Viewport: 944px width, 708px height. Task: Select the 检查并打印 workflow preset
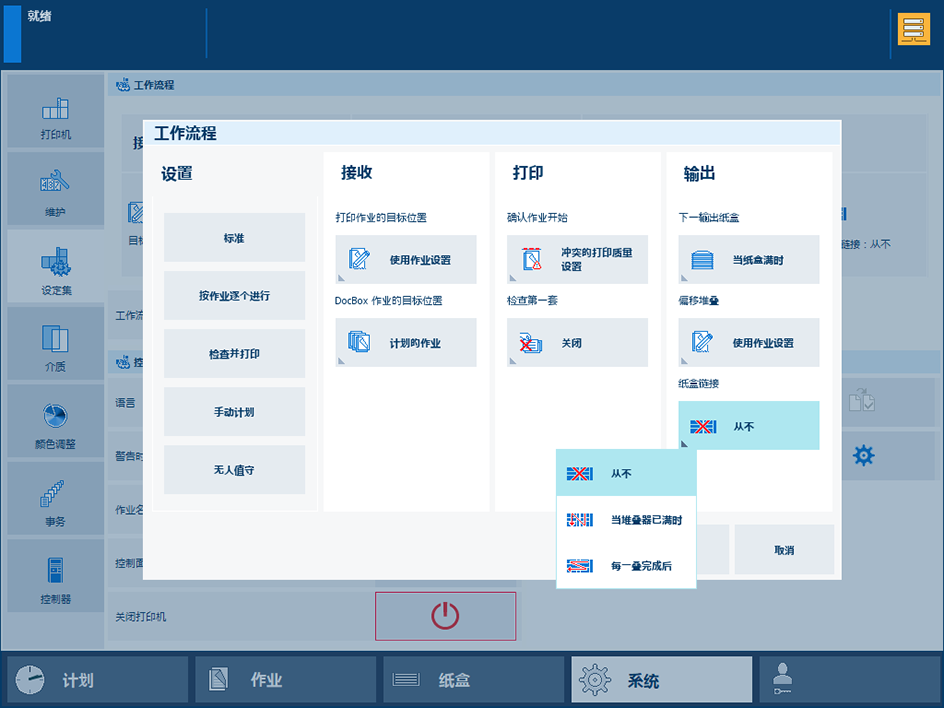pyautogui.click(x=234, y=354)
